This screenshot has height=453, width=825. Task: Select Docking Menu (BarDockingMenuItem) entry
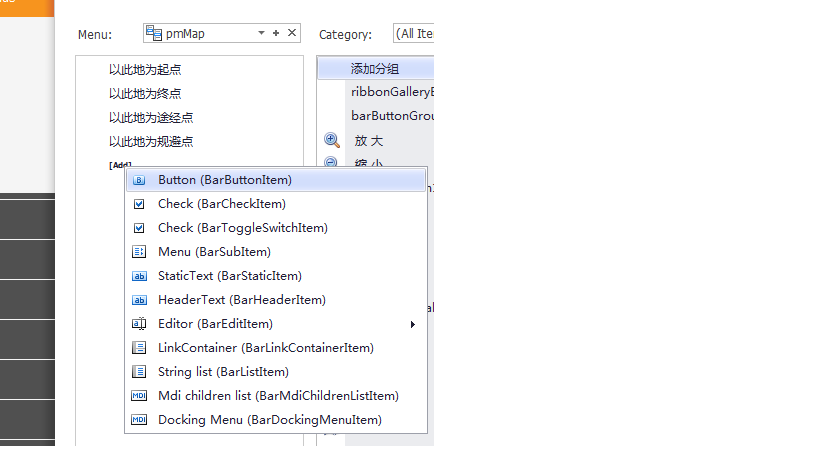276,420
